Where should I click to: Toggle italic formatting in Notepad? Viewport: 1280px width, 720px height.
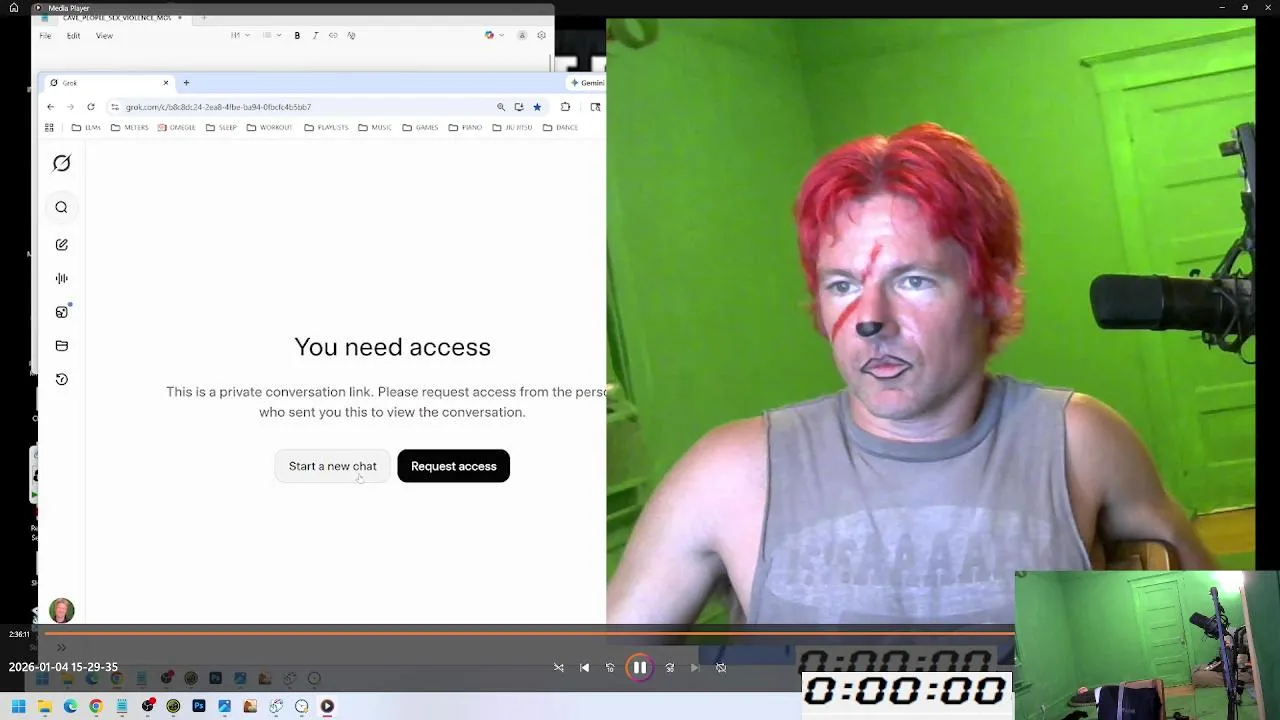(x=315, y=36)
